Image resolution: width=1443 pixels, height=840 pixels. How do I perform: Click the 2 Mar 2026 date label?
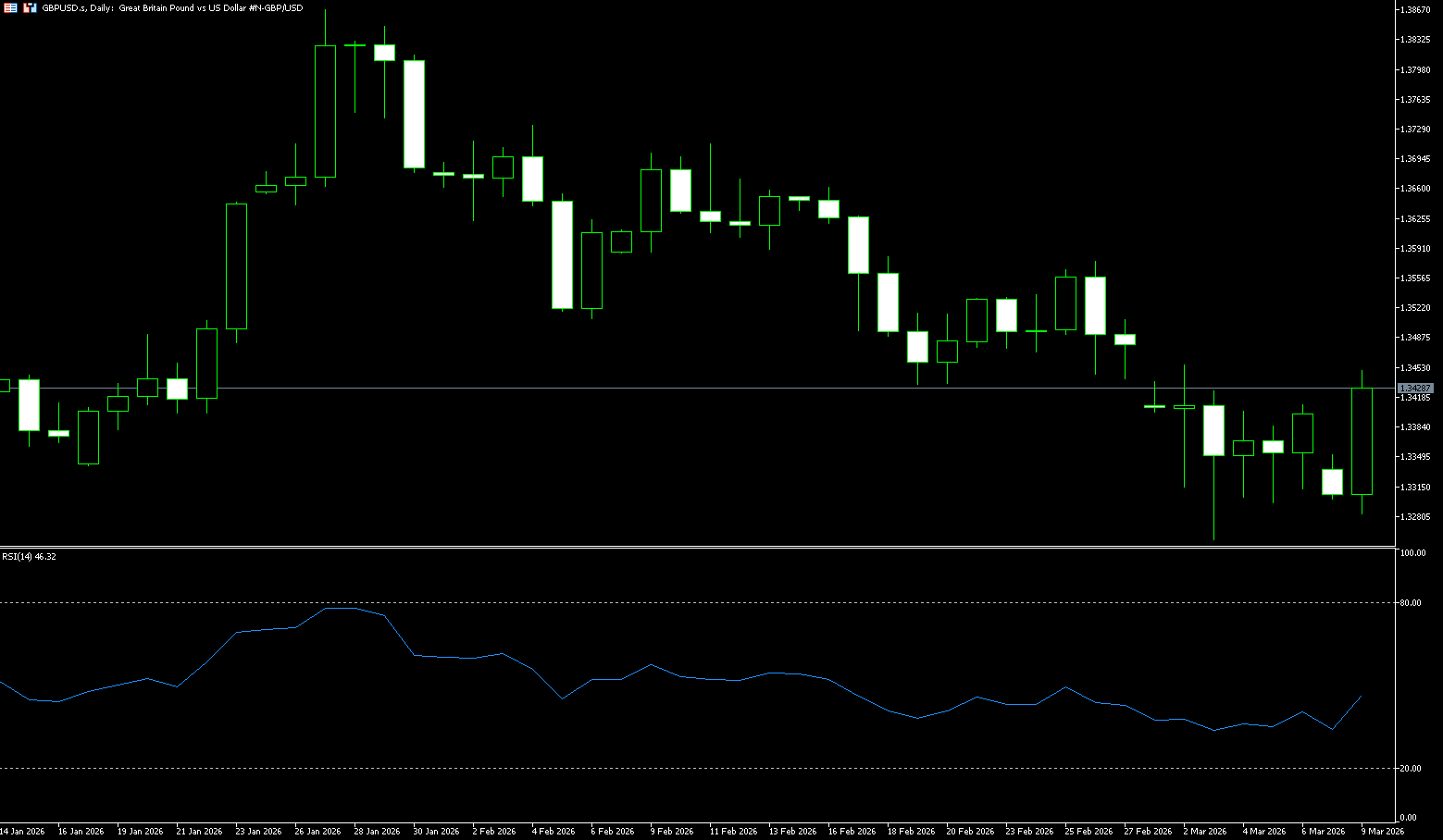[x=1205, y=832]
